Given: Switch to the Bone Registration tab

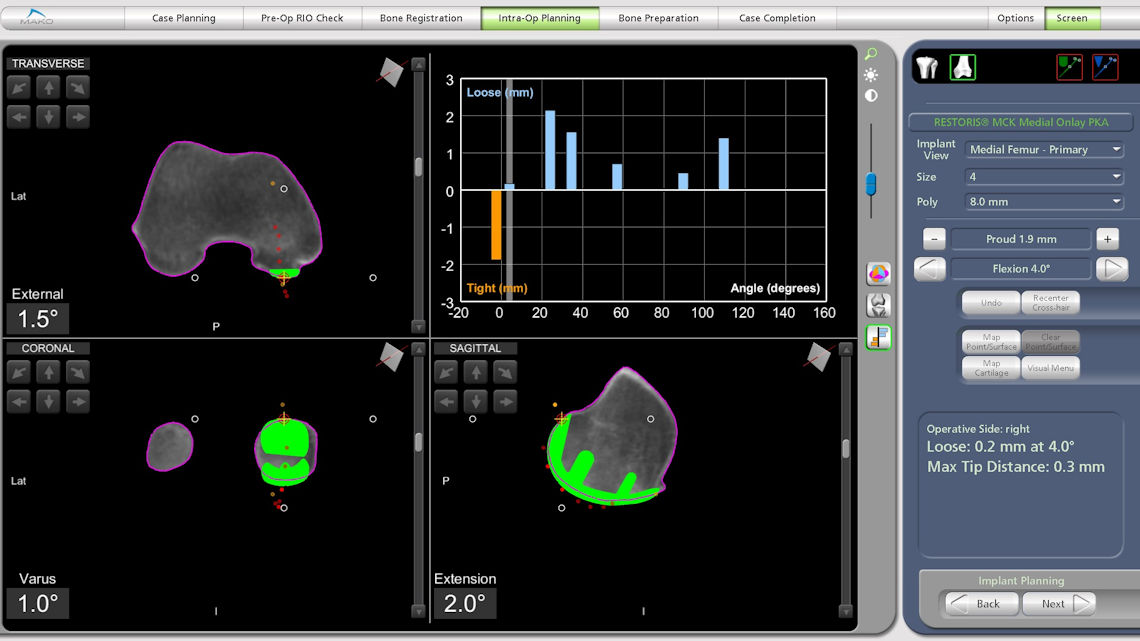Looking at the screenshot, I should [x=421, y=18].
